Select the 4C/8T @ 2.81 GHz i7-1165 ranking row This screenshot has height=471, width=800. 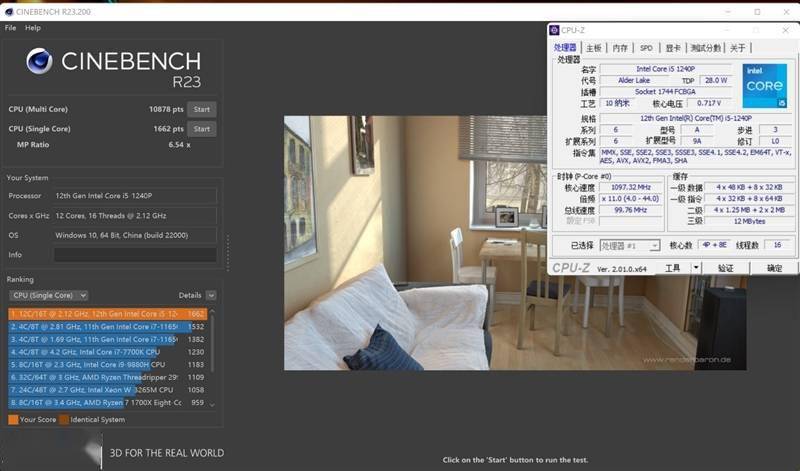(x=107, y=327)
